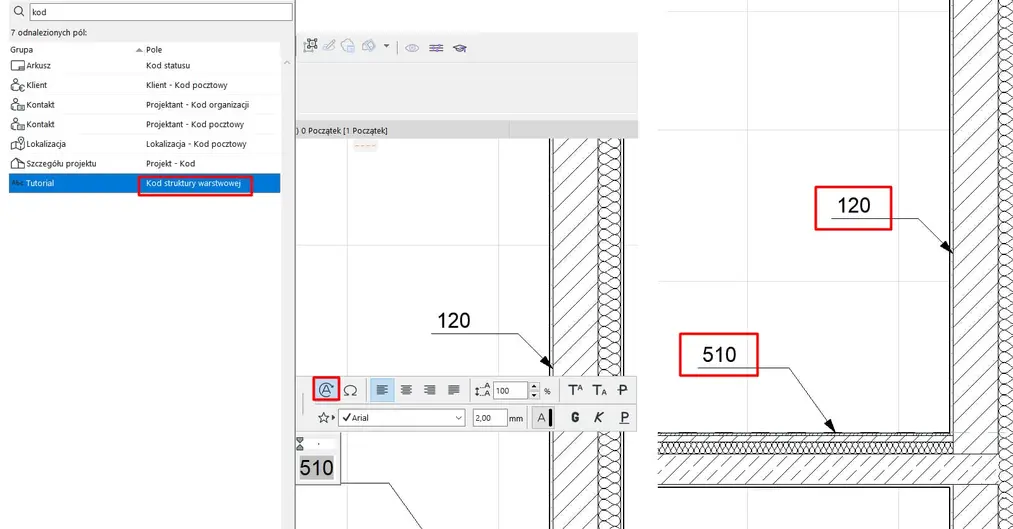The image size is (1013, 529).
Task: Click the list scroll-up arrow
Action: click(x=287, y=63)
